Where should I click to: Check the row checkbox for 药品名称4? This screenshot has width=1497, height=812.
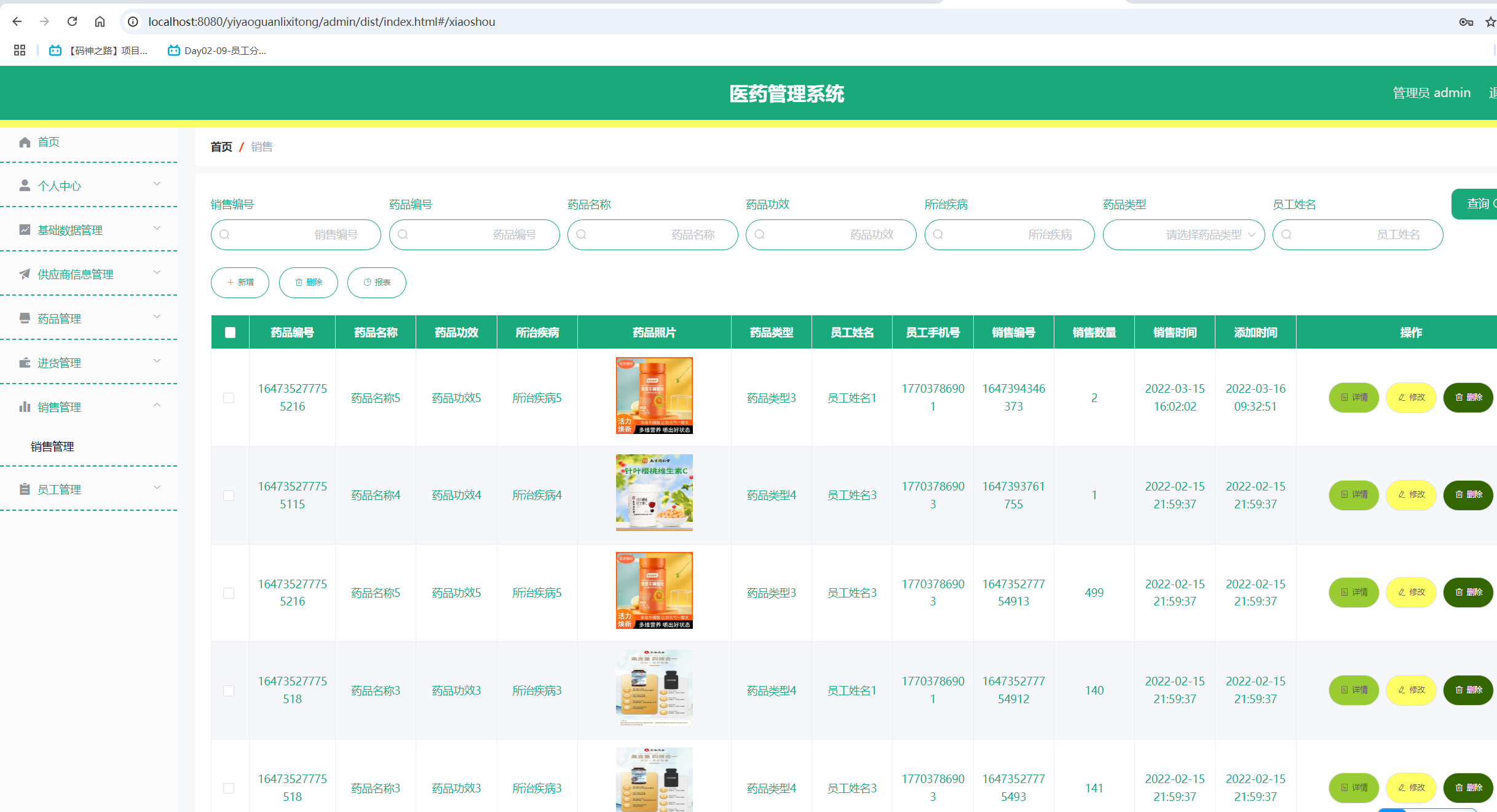[x=229, y=495]
